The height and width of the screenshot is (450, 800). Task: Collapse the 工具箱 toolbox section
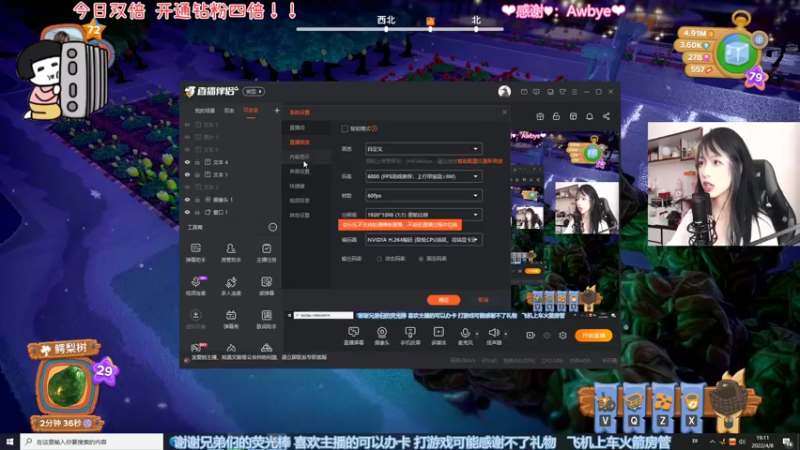pos(273,227)
